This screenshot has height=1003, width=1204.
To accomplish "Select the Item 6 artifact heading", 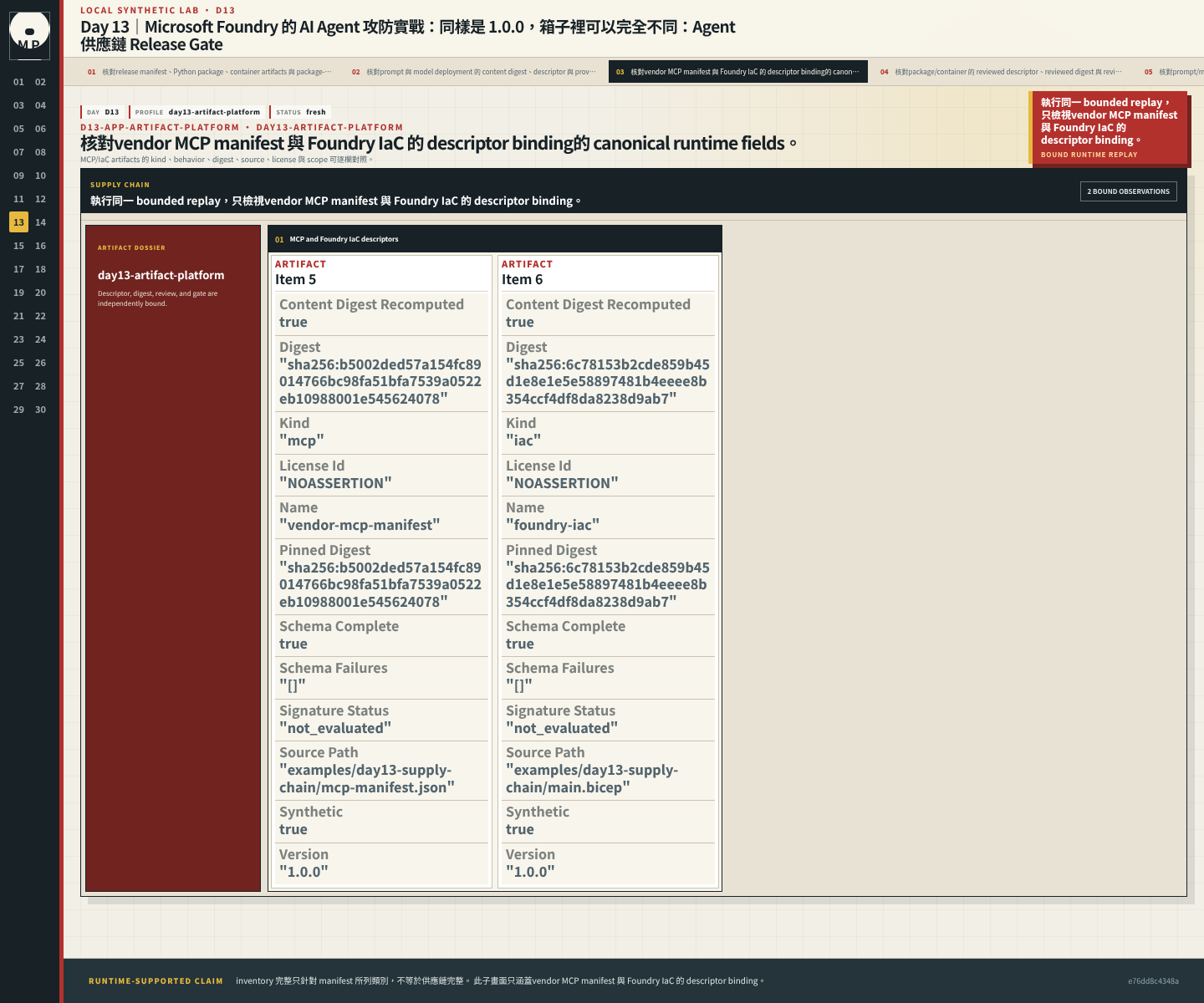I will point(522,279).
